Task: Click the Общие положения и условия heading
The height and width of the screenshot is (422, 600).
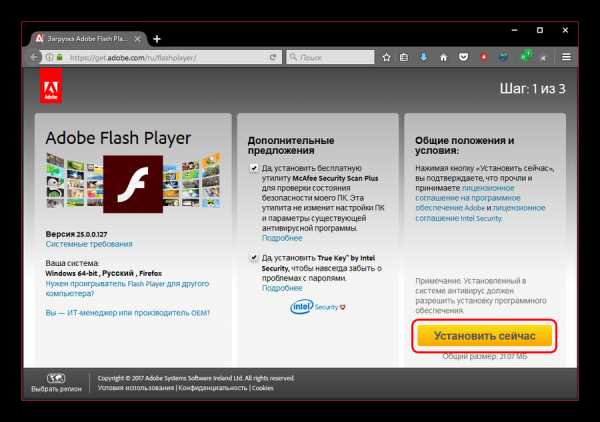Action: (465, 145)
